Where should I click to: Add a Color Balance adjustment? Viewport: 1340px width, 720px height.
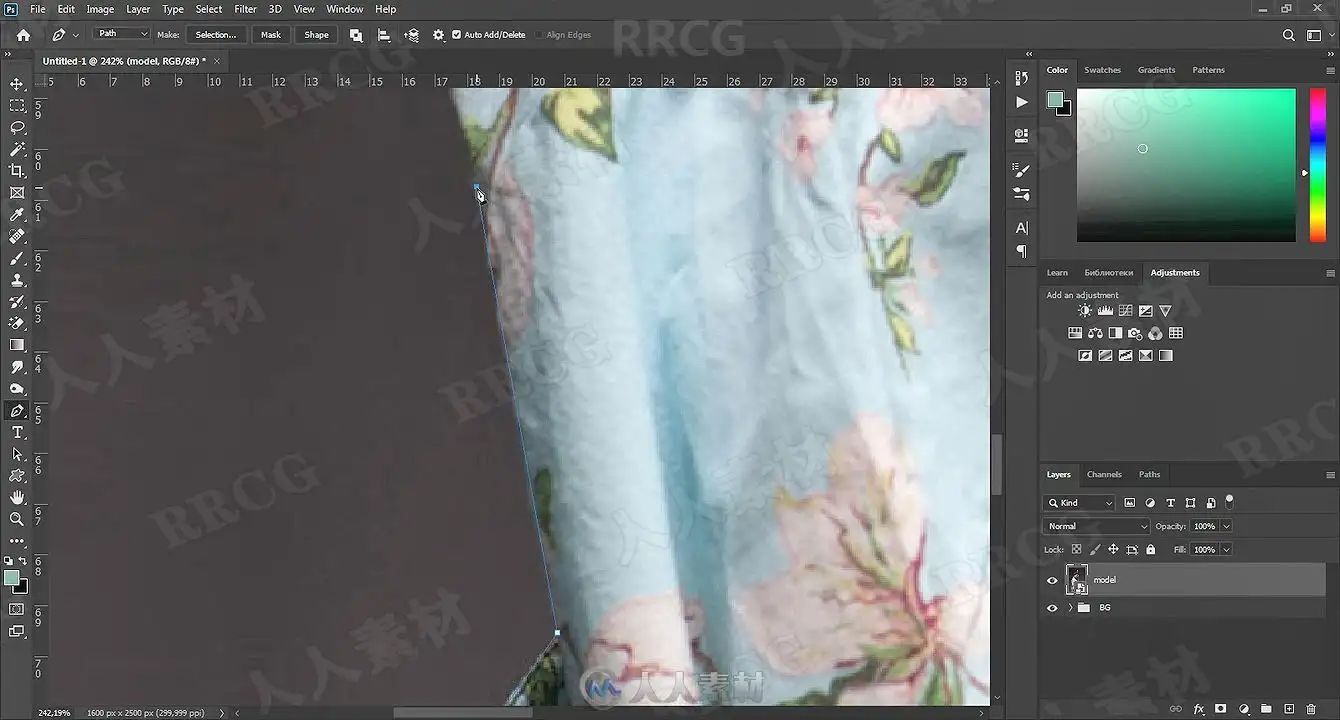tap(1095, 333)
